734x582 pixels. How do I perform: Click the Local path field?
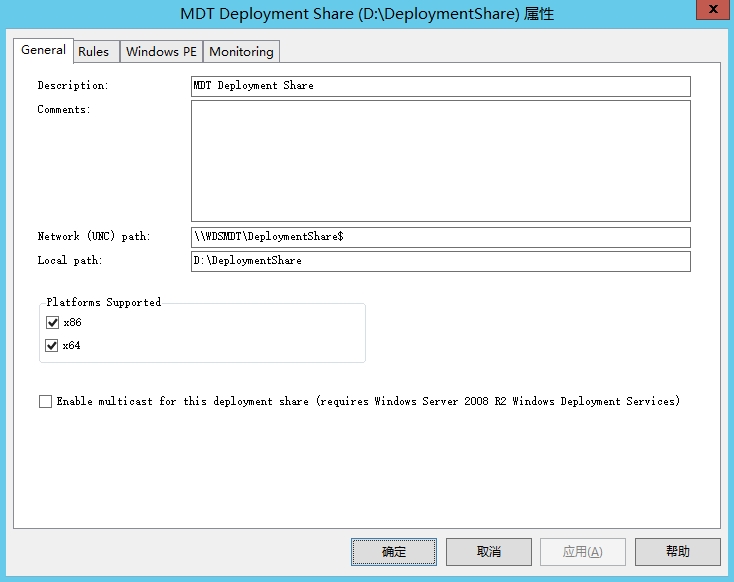pyautogui.click(x=440, y=261)
